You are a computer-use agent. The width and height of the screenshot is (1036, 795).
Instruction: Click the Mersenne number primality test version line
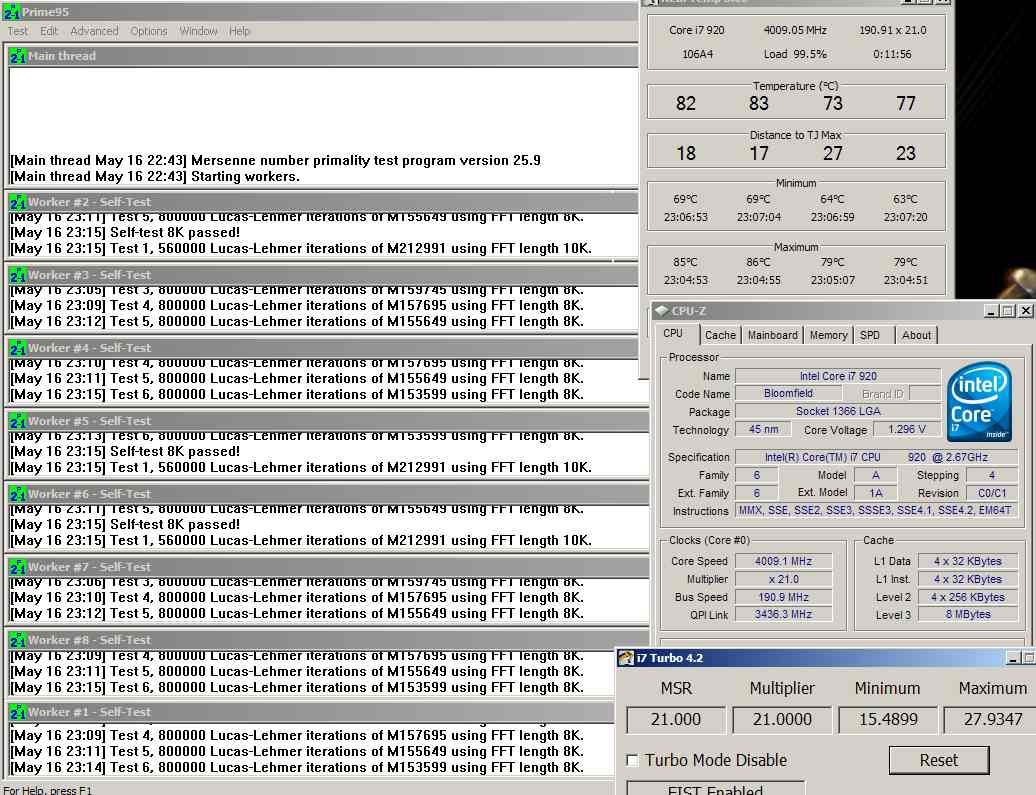[x=276, y=161]
